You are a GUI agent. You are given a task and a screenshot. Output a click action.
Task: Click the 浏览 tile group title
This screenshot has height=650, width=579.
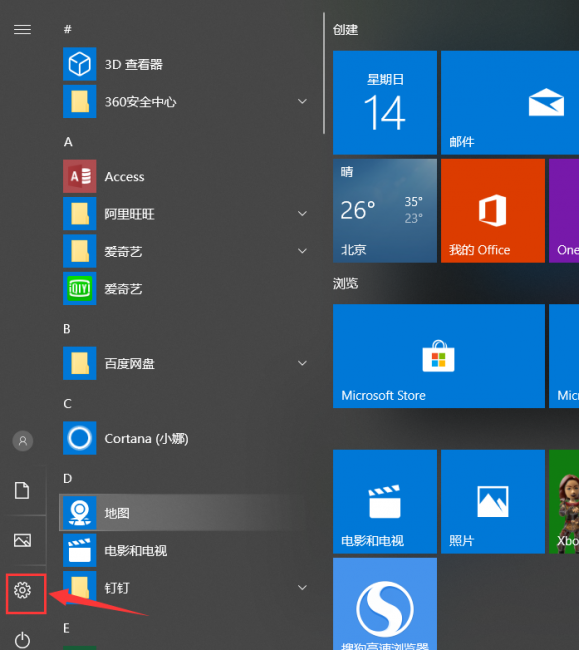[345, 284]
